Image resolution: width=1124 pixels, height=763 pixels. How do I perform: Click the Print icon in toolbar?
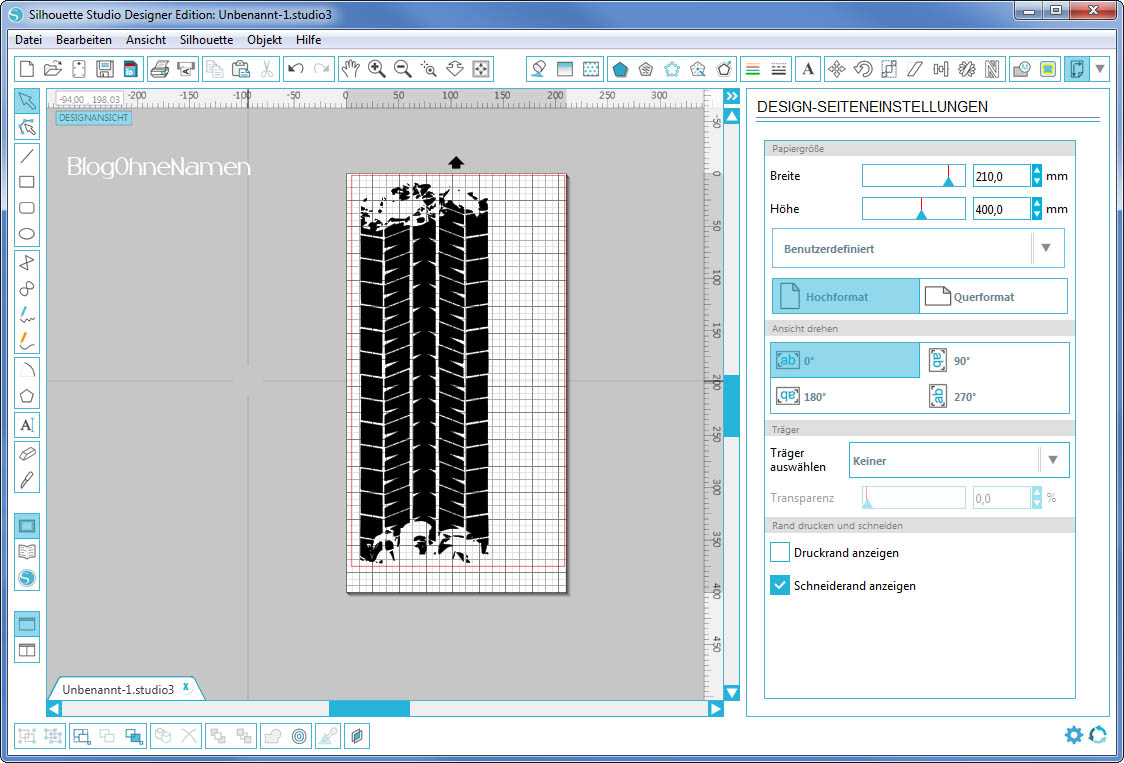point(158,69)
